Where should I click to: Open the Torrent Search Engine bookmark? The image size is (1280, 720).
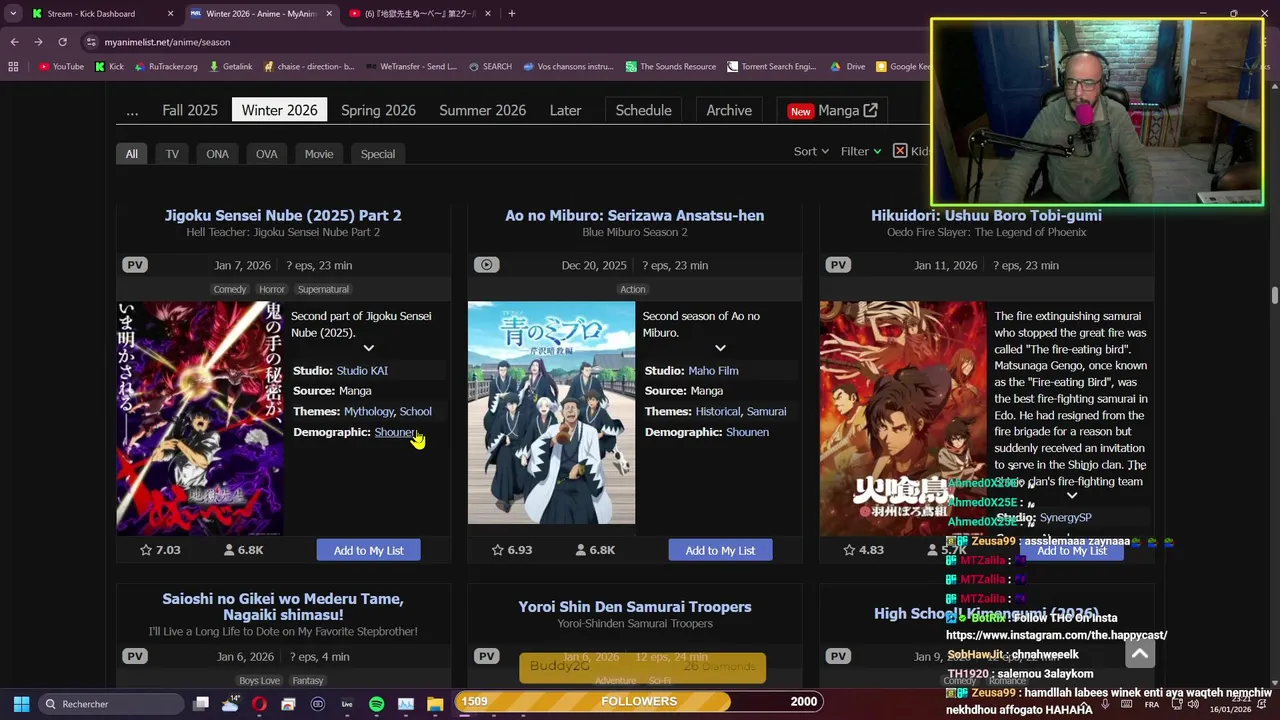click(771, 67)
